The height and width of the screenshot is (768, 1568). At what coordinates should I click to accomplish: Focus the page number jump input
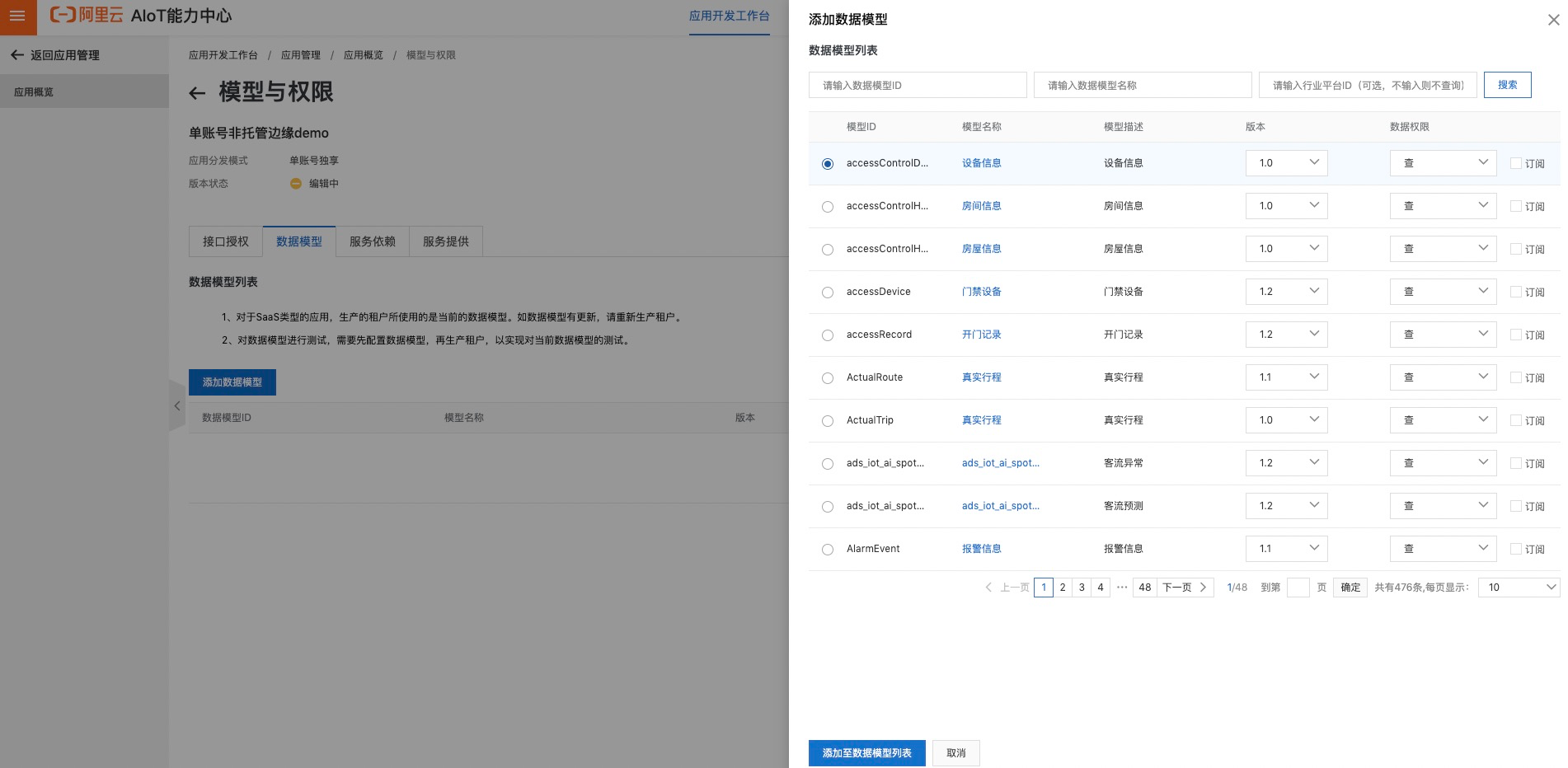tap(1298, 588)
